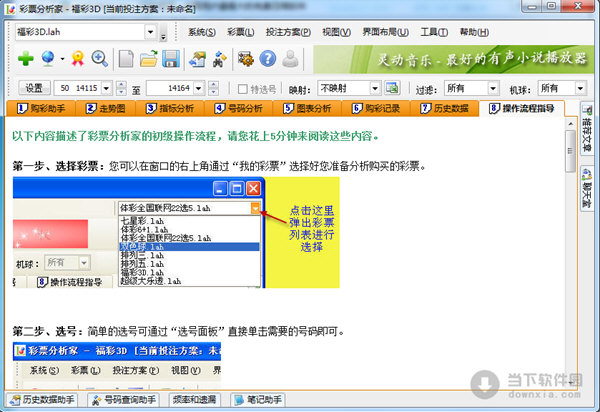The height and width of the screenshot is (412, 600).
Task: Click the gray user profile icon
Action: 290,59
